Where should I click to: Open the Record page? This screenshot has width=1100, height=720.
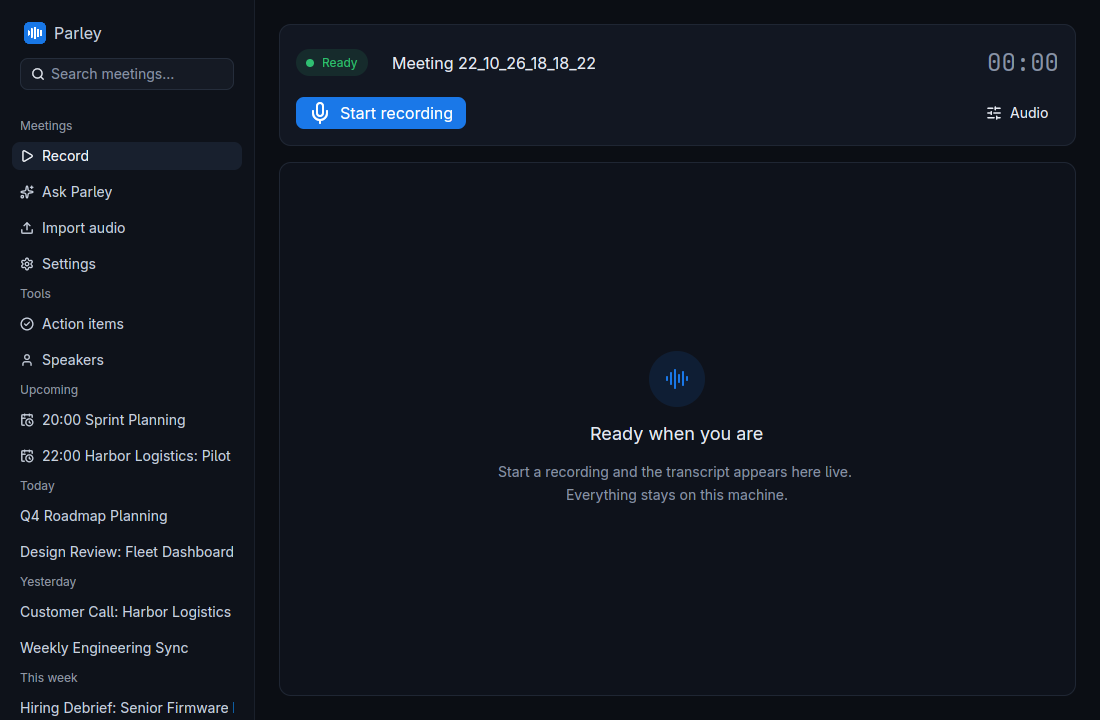pos(127,156)
